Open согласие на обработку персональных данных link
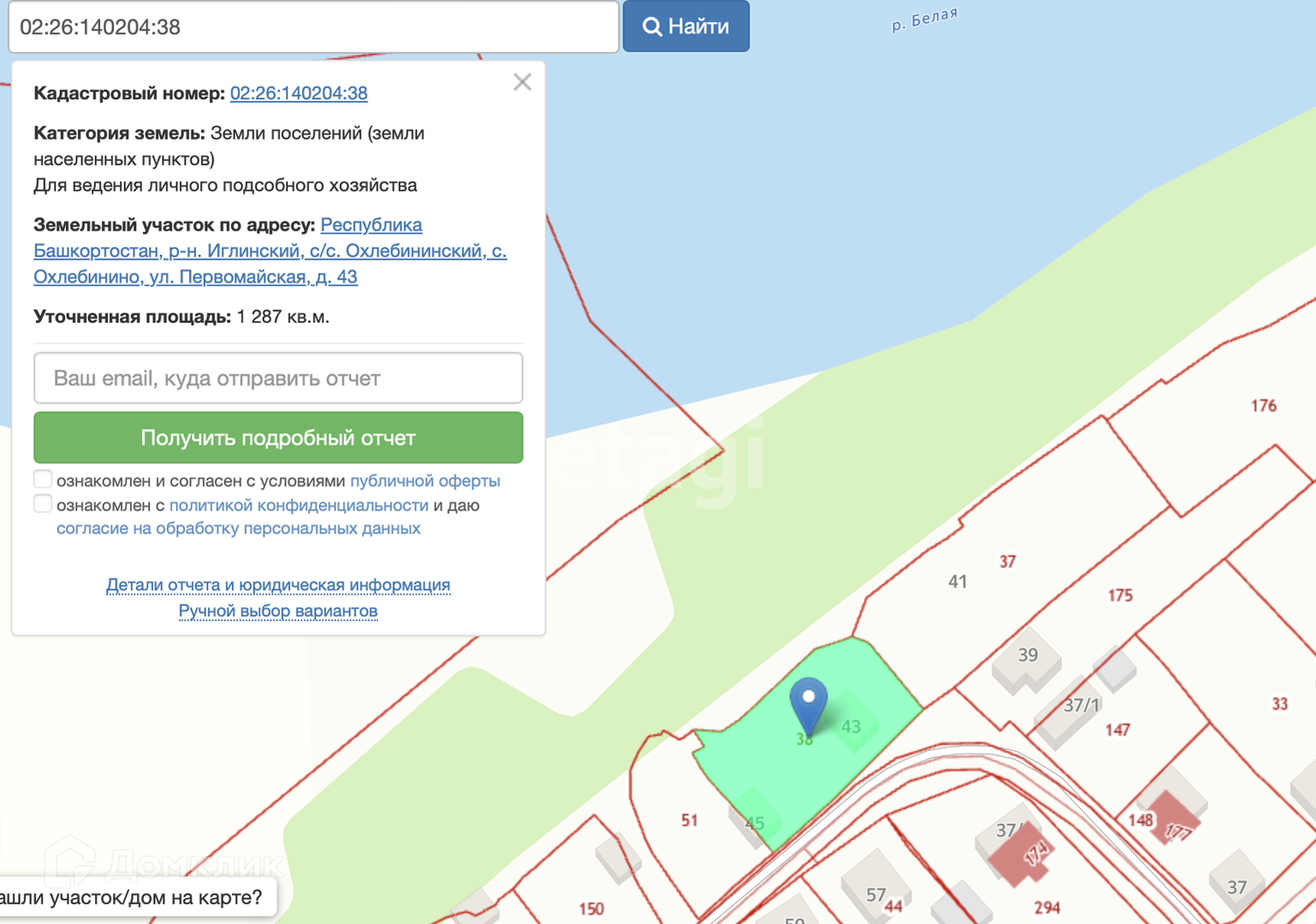This screenshot has height=924, width=1316. coord(238,528)
